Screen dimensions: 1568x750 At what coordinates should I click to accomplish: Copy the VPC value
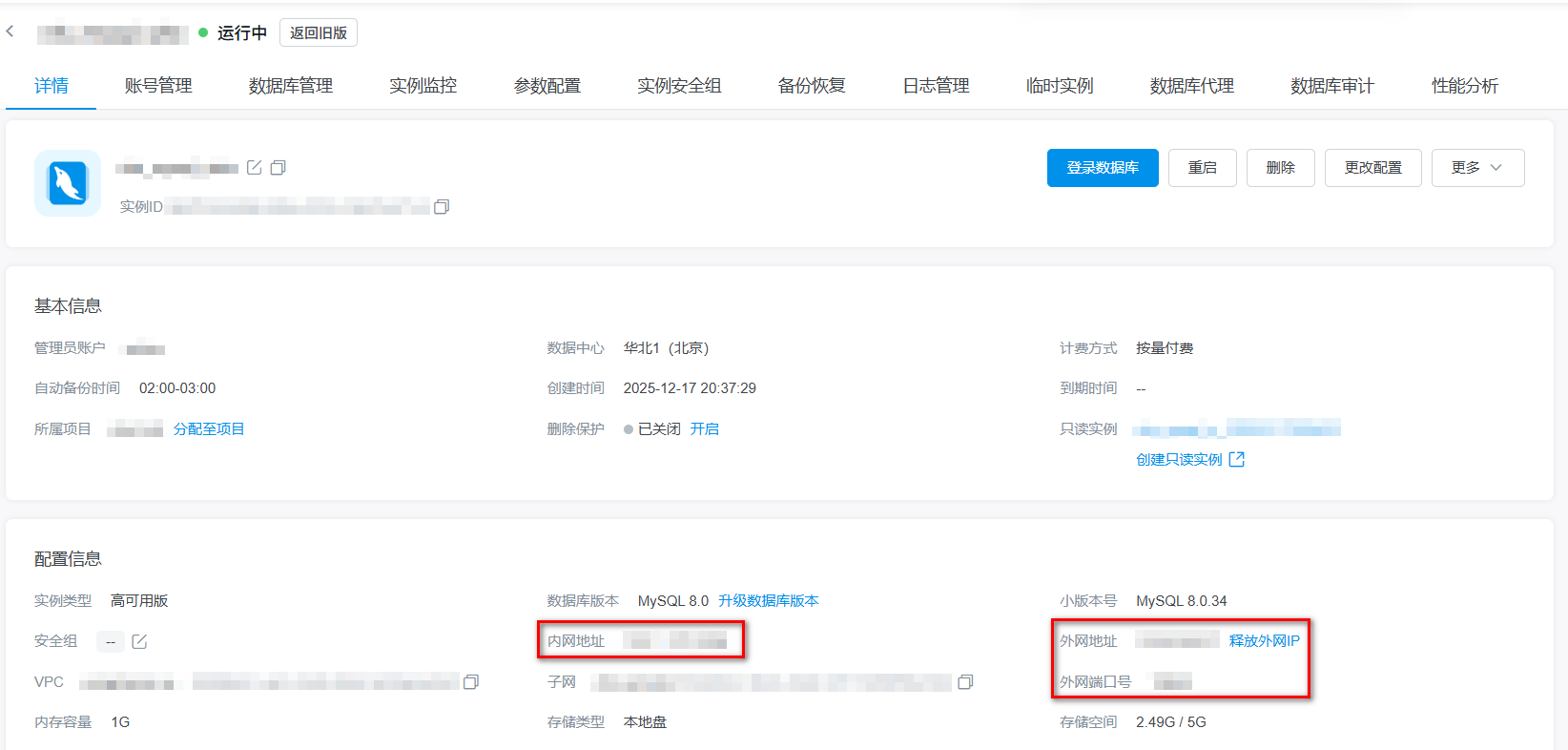click(471, 681)
